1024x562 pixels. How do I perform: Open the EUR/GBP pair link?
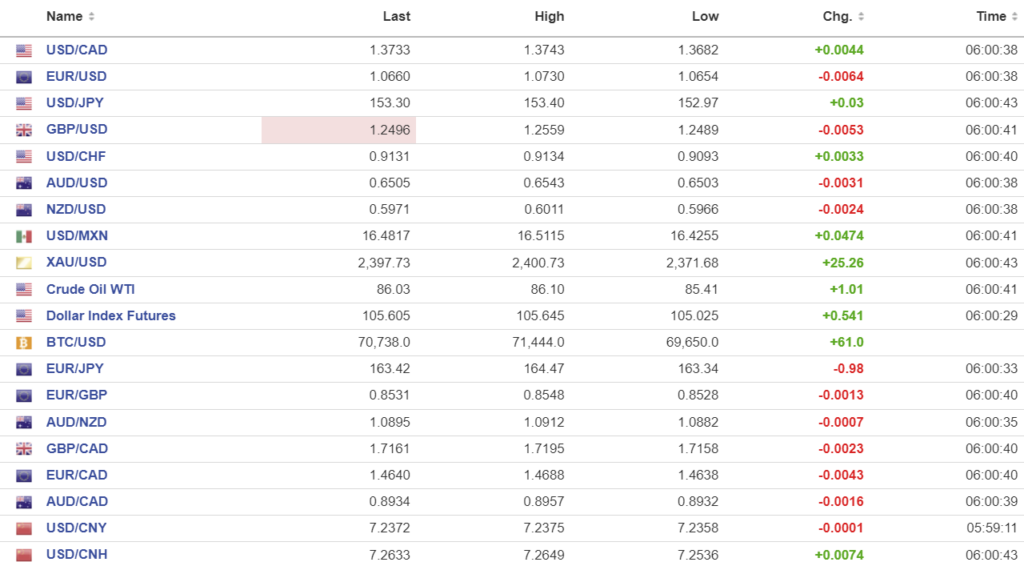click(x=76, y=395)
